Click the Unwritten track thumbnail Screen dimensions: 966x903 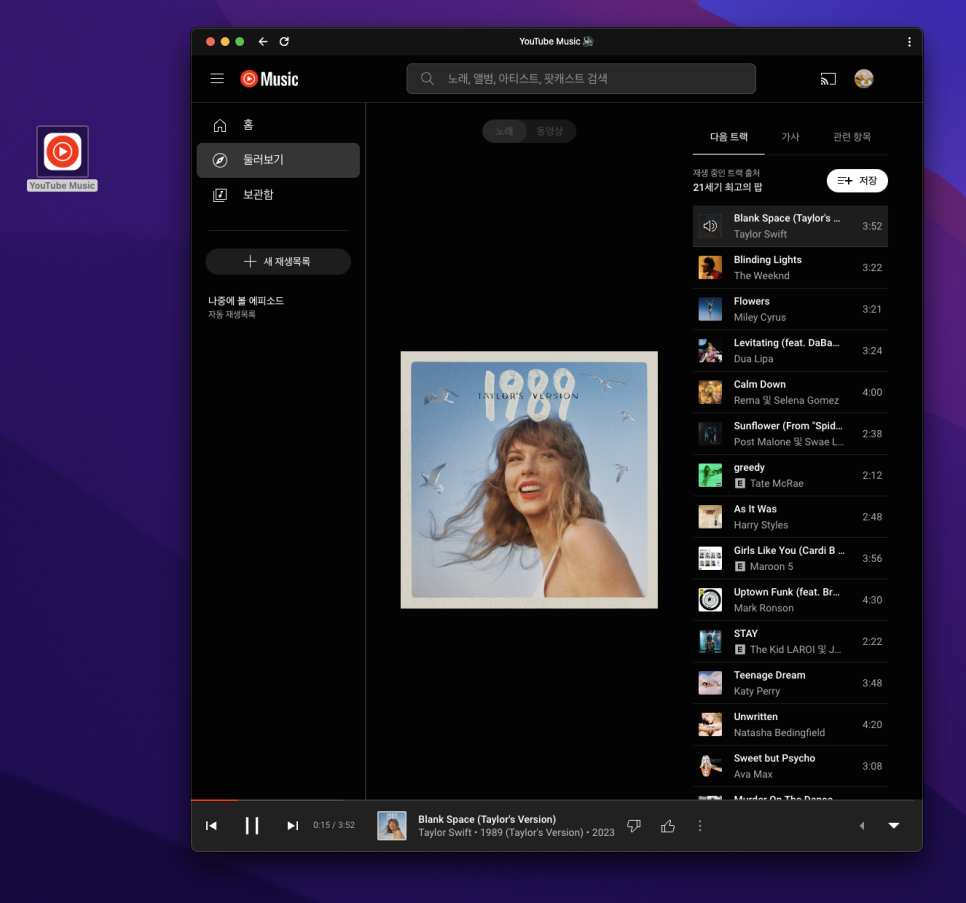710,724
